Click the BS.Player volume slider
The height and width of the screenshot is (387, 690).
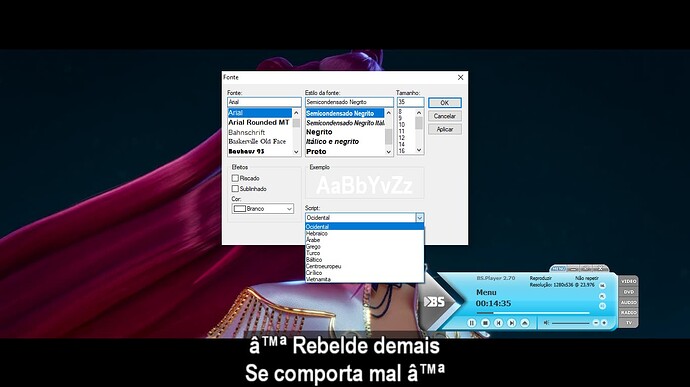click(570, 323)
